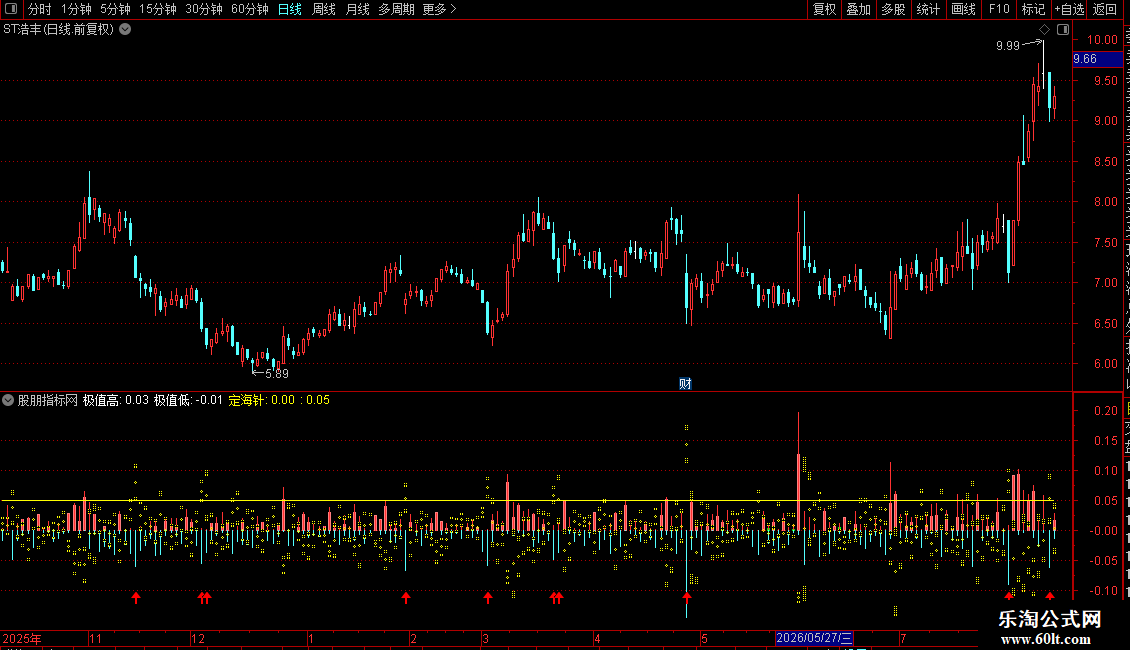Activate the 画线 drawing tool
Screen dimensions: 1130x650
(x=964, y=9)
